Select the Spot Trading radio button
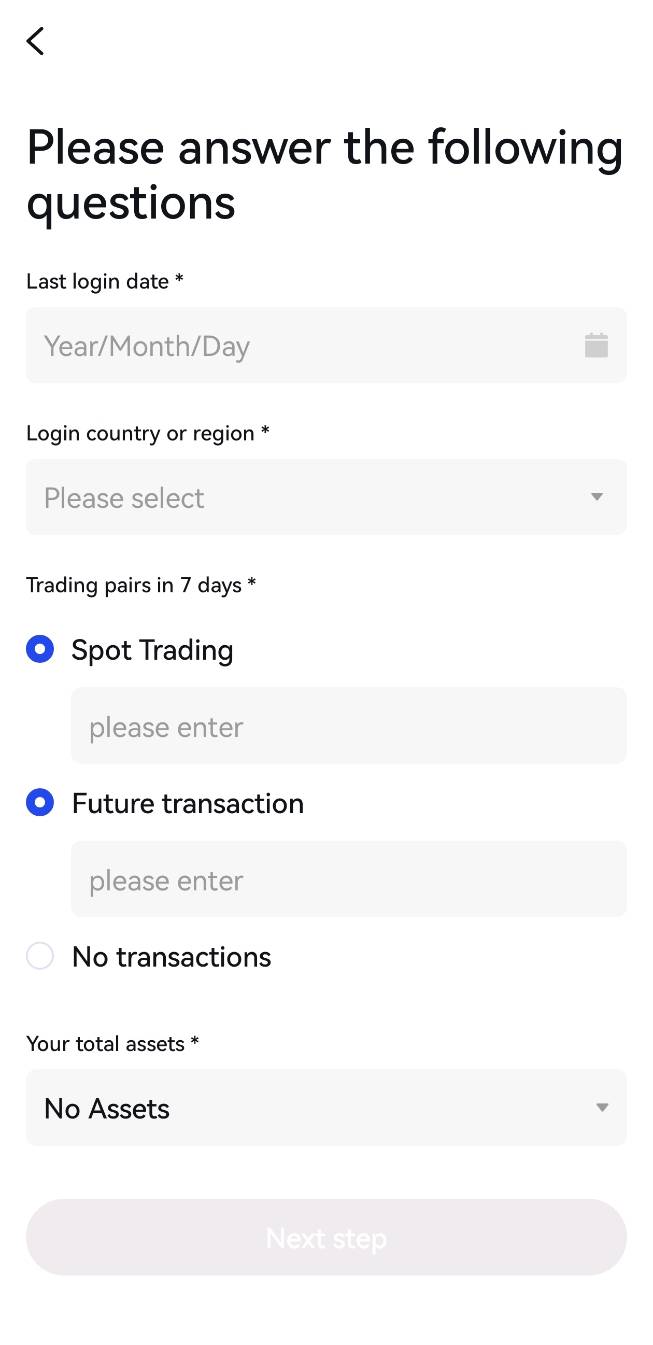This screenshot has width=653, height=1345. coord(40,650)
